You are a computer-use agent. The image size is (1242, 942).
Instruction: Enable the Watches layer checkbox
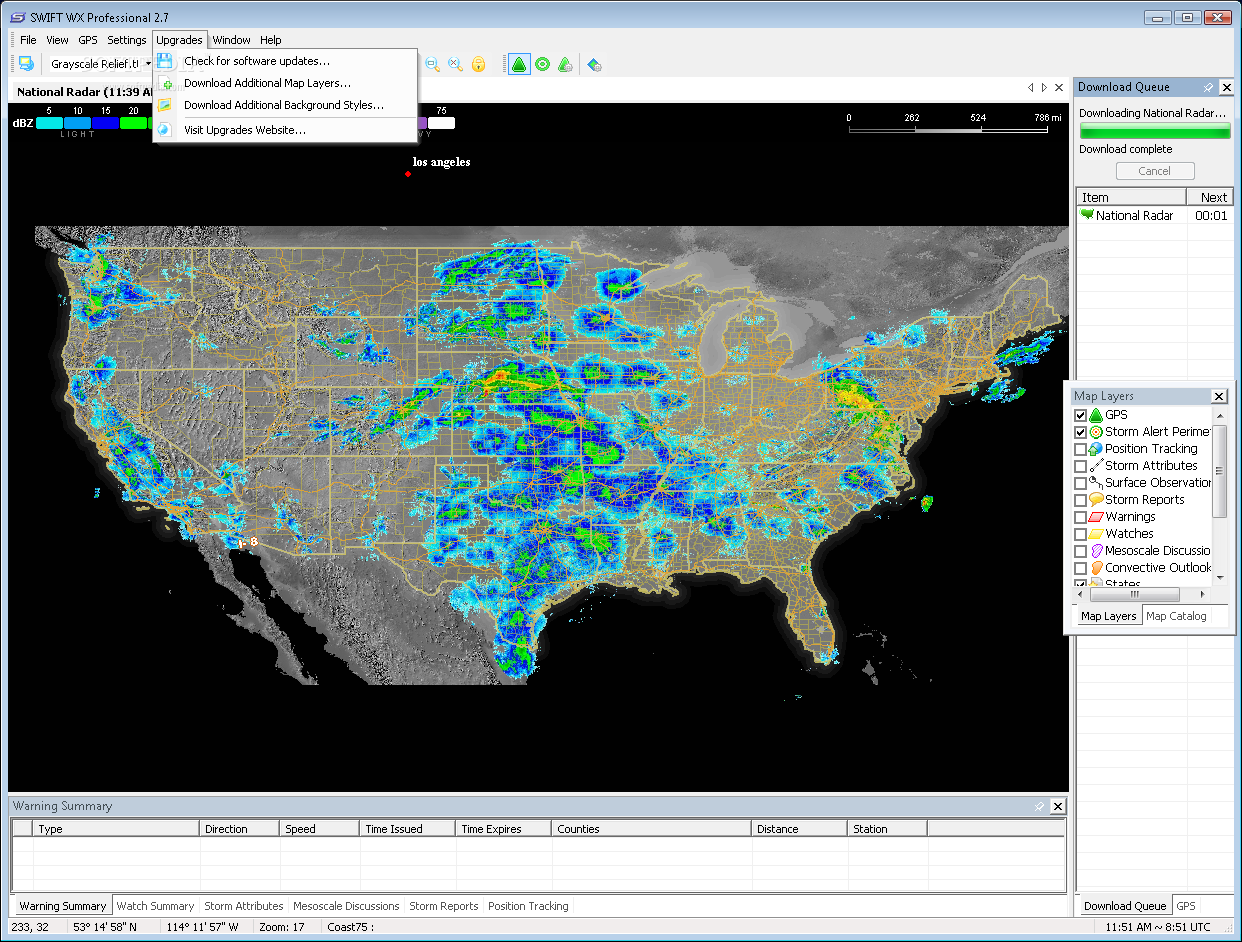coord(1080,534)
